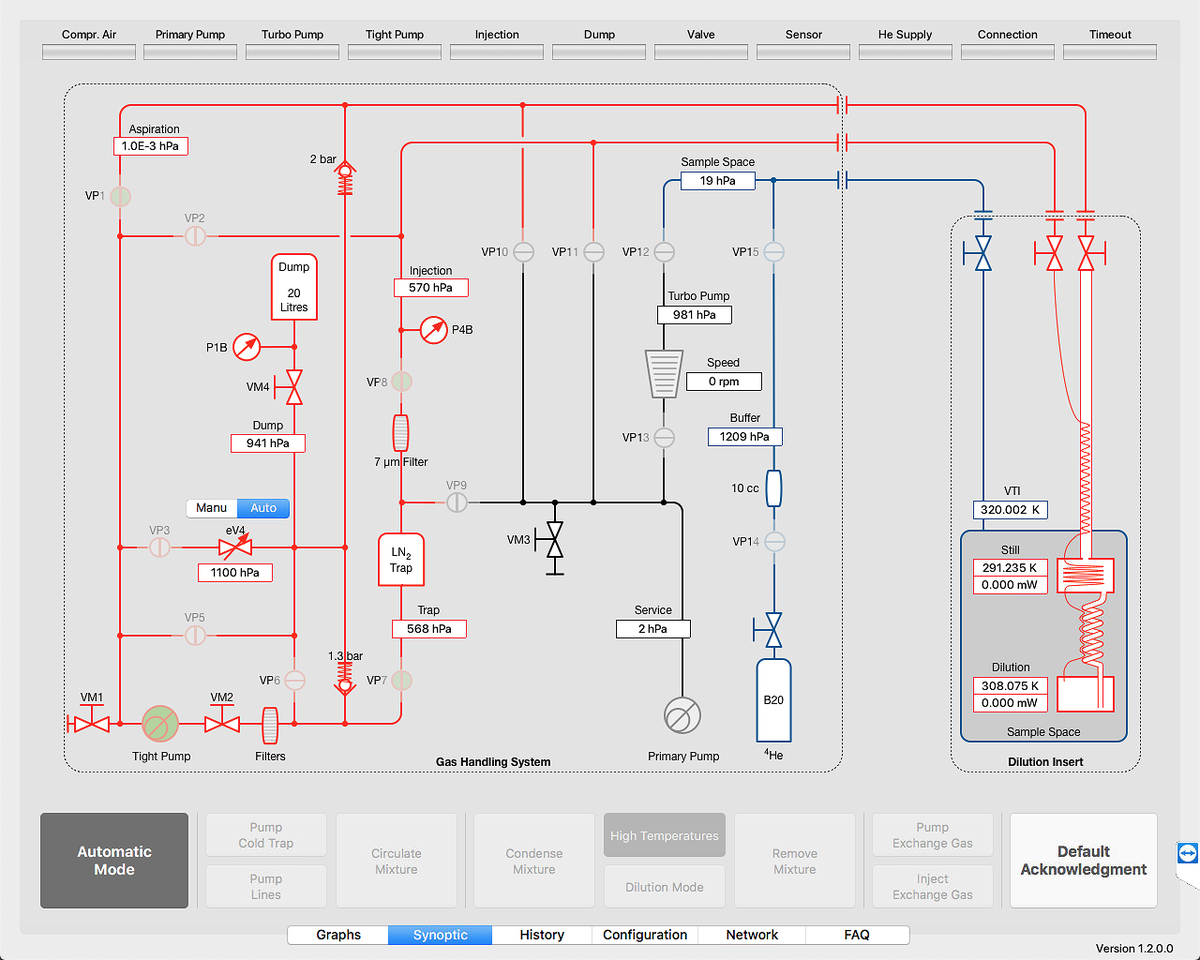
Task: Click the Primary Pump symbol
Action: (682, 715)
